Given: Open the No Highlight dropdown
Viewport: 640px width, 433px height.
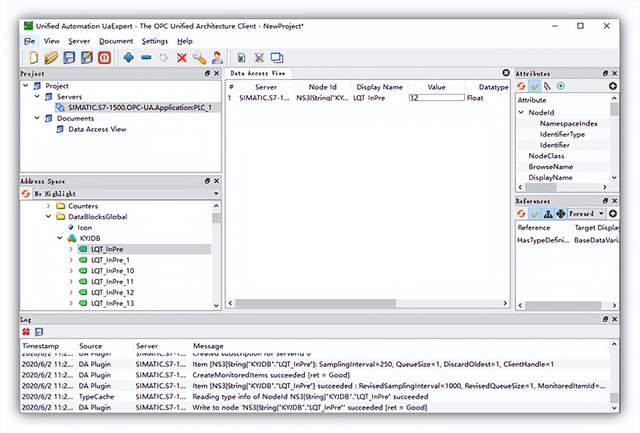Looking at the screenshot, I should pyautogui.click(x=120, y=192).
